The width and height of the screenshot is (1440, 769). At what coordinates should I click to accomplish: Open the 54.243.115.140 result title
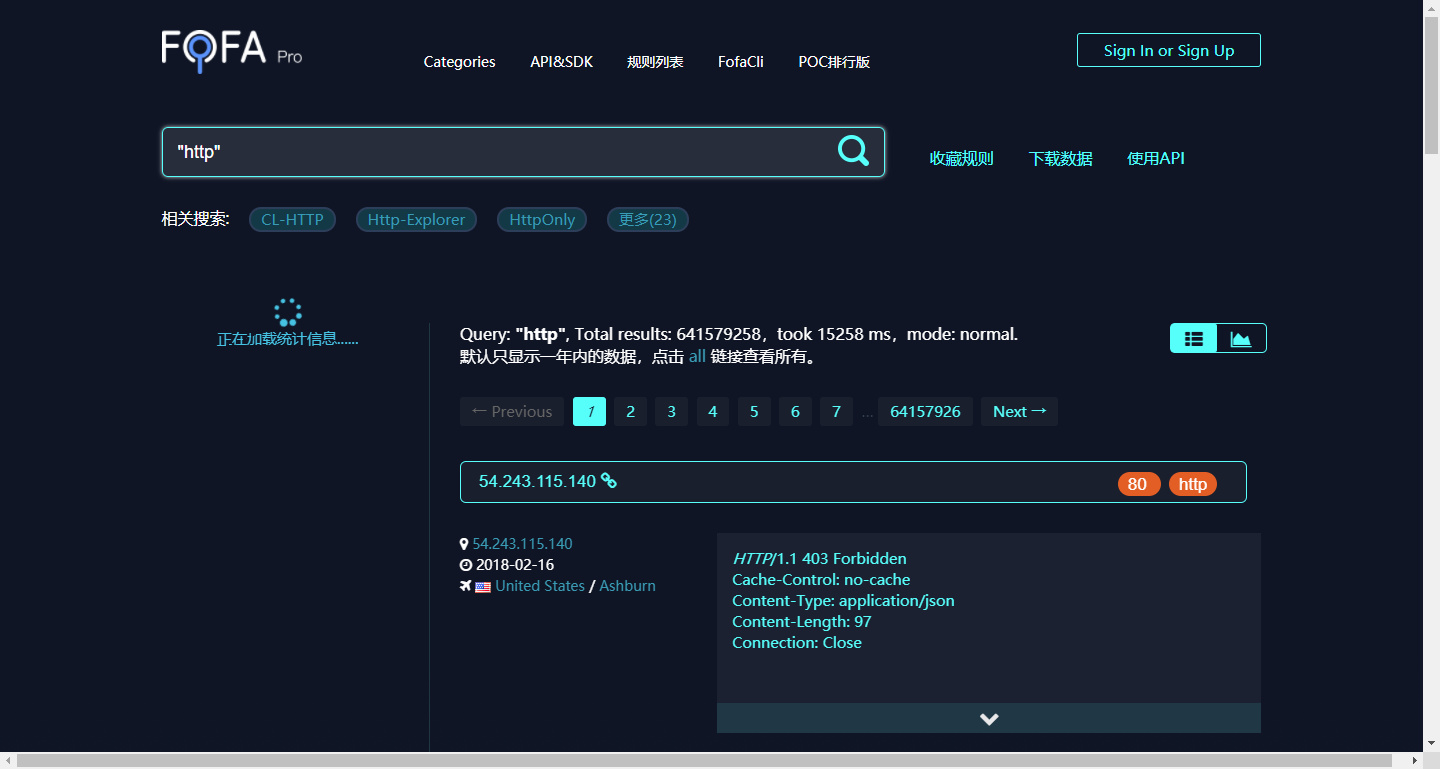click(537, 481)
